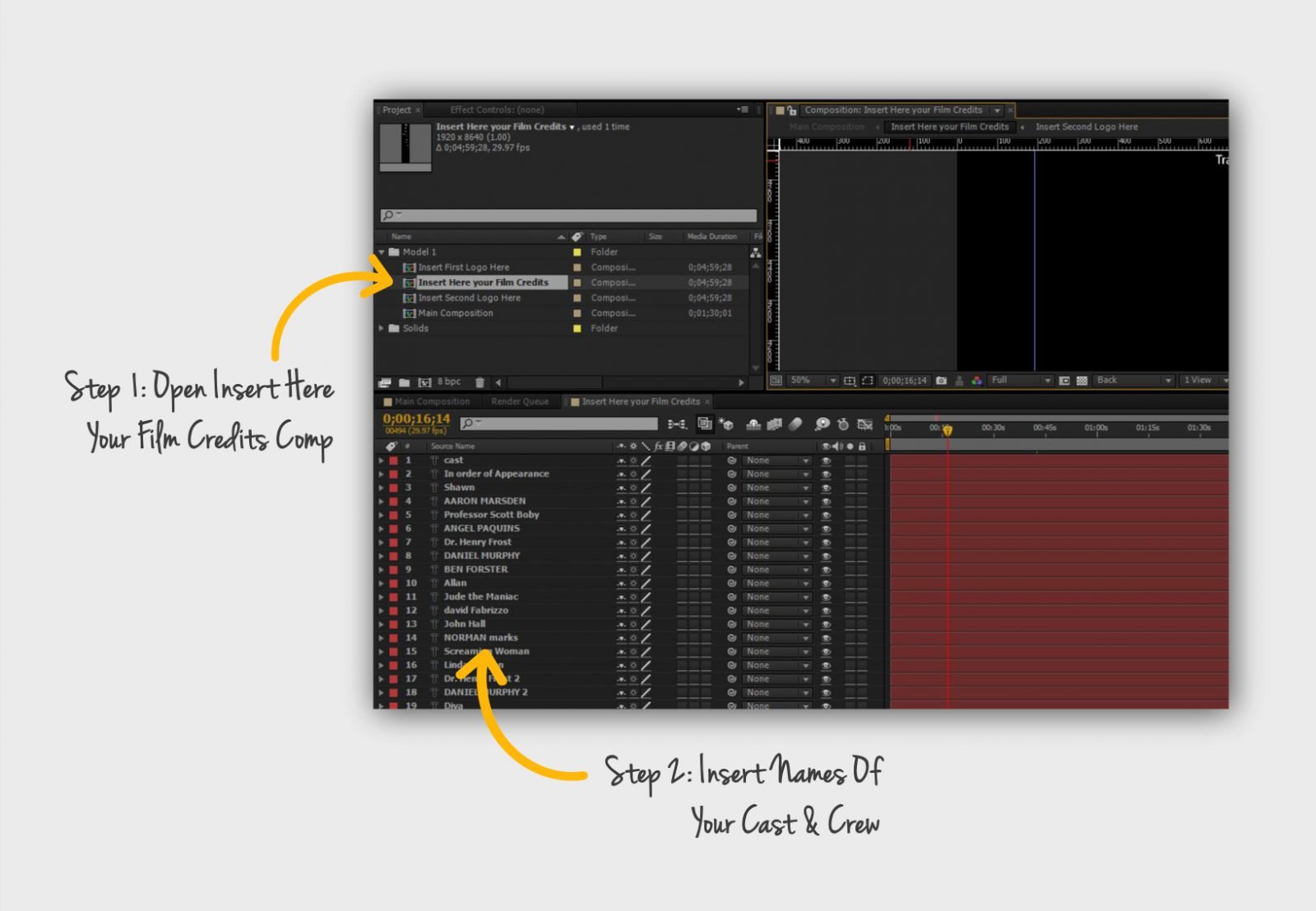The height and width of the screenshot is (911, 1316).
Task: Toggle viewer lock icon beside Composition tab
Action: 791,110
